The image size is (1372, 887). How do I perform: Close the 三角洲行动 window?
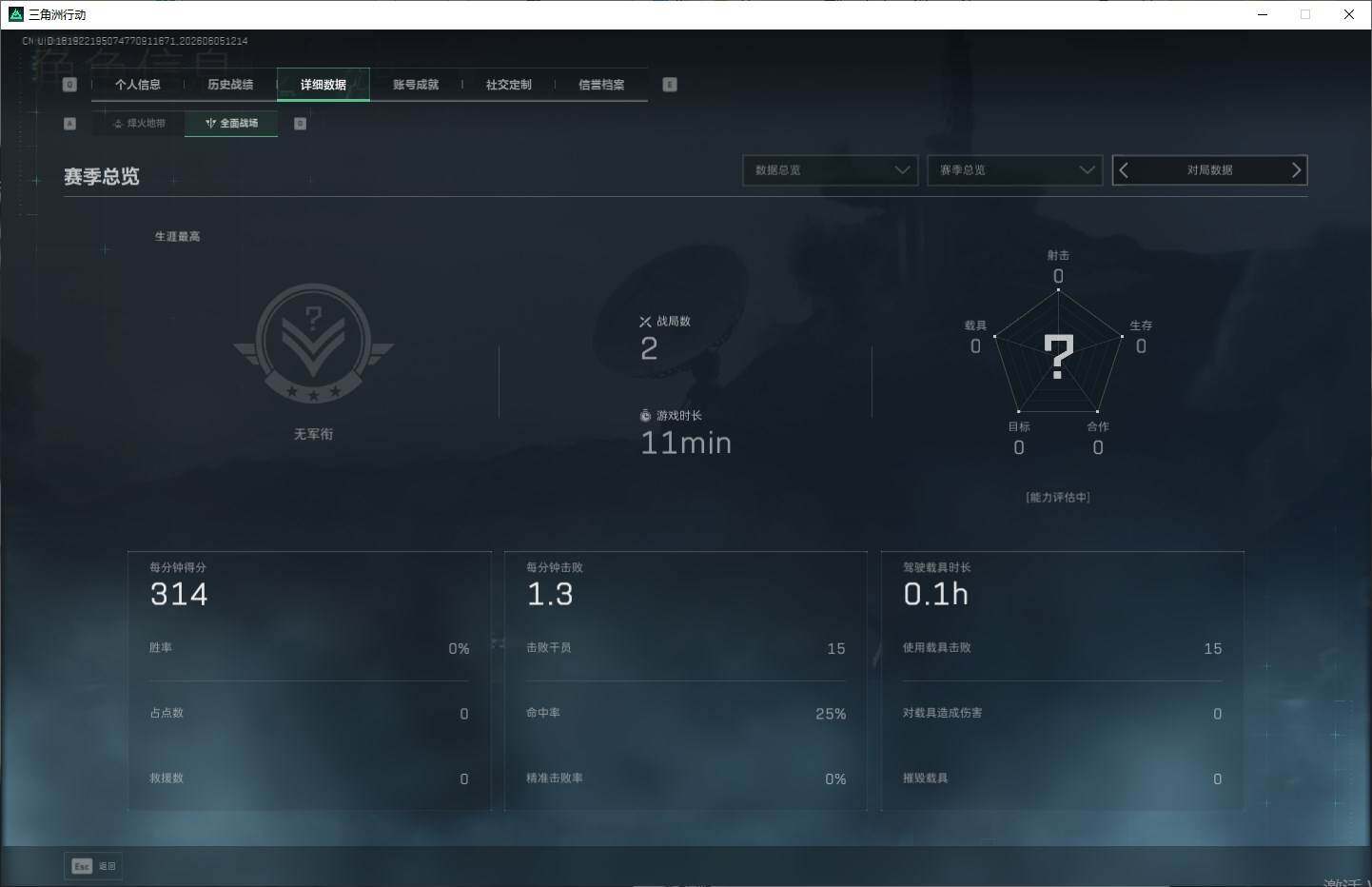point(1349,14)
